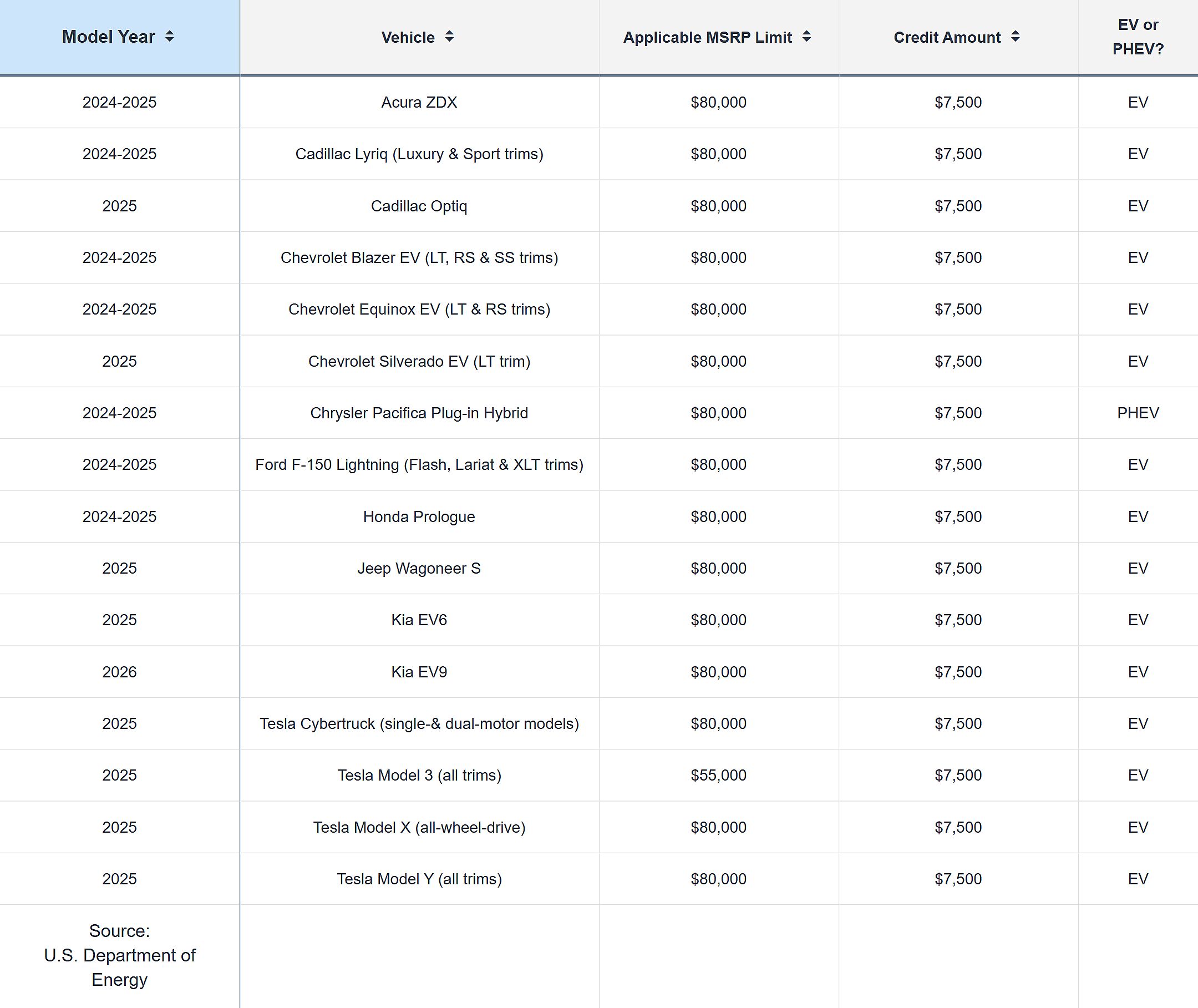This screenshot has width=1198, height=1008.
Task: Select model year 2026 cell
Action: click(119, 672)
